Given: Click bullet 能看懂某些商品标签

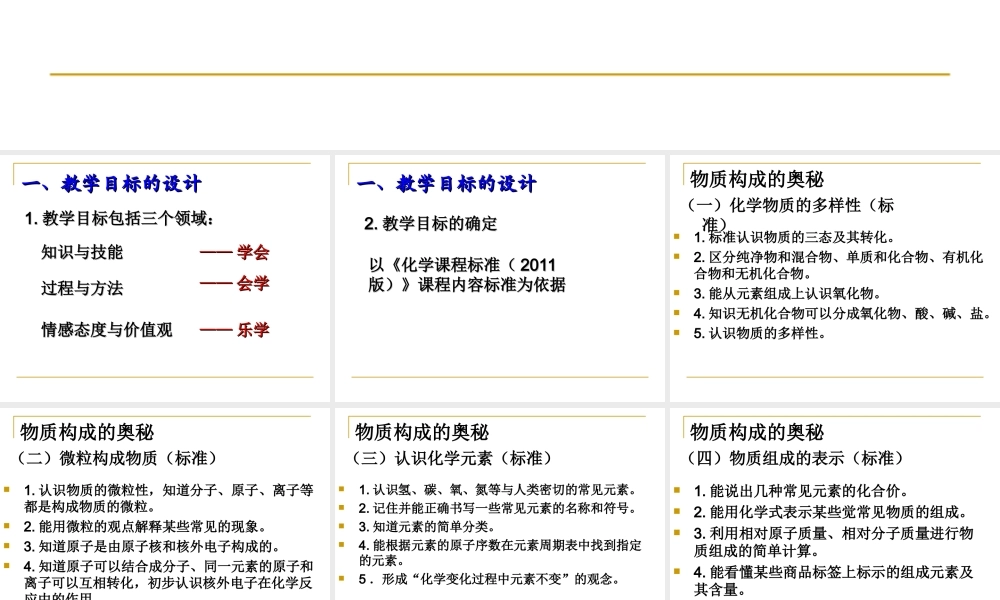Looking at the screenshot, I should 834,581.
